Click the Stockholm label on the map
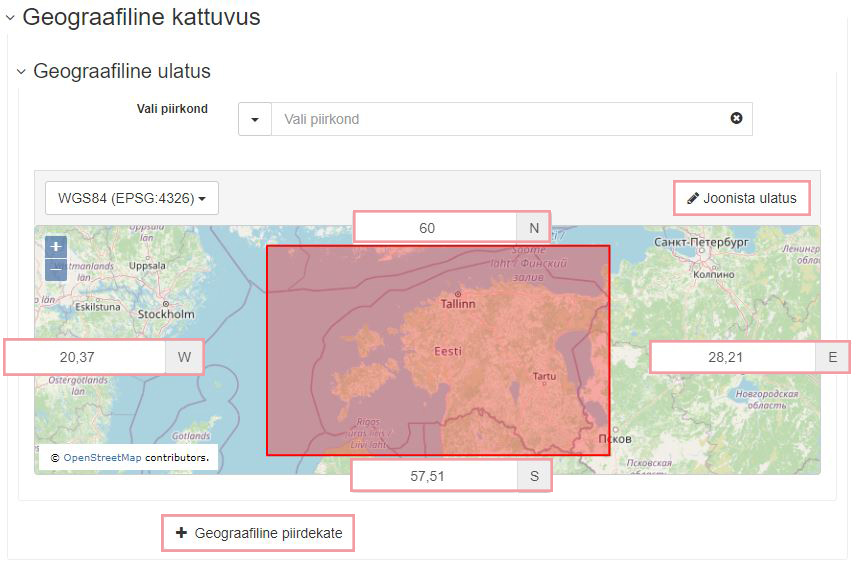Image resolution: width=864 pixels, height=569 pixels. [166, 314]
